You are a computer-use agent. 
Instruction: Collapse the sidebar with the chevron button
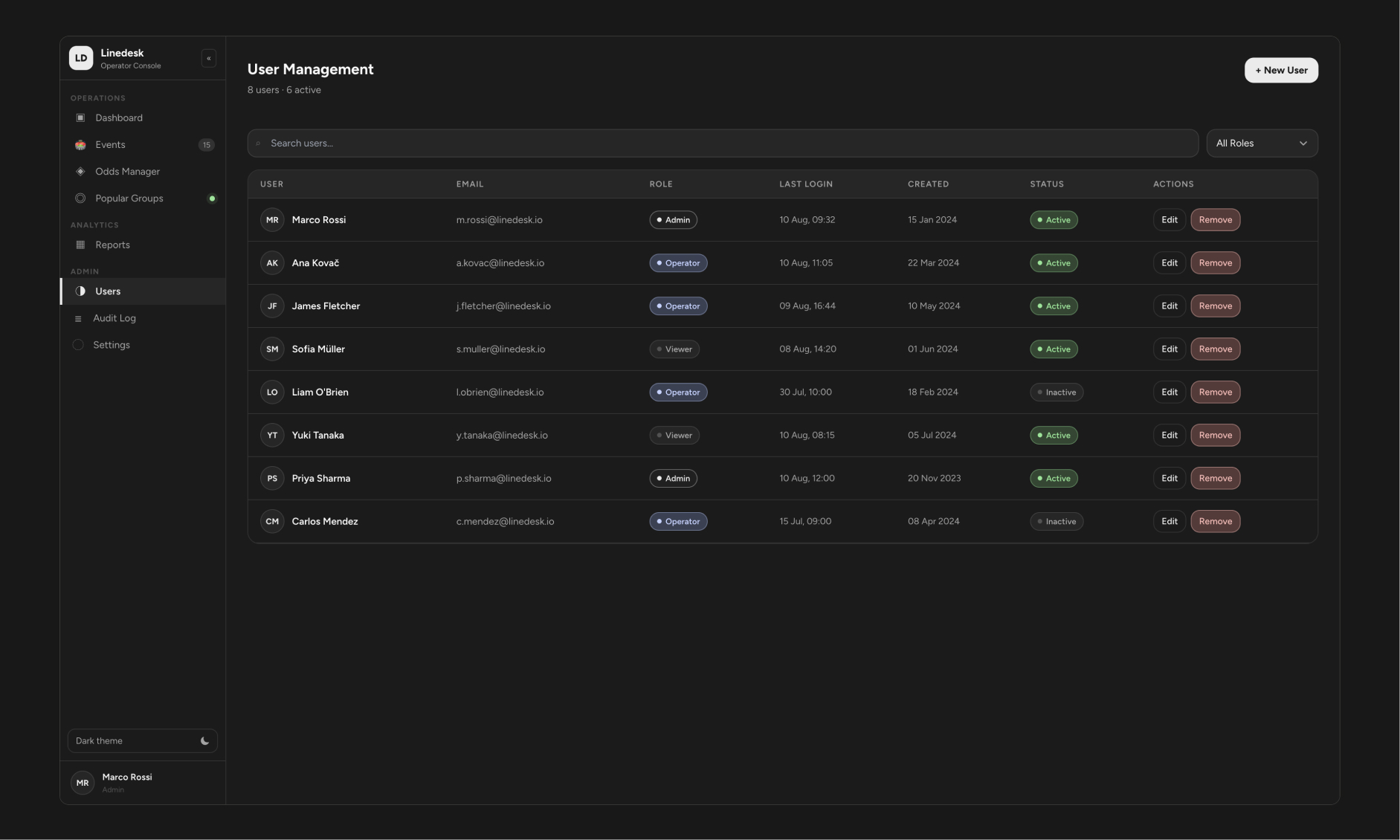click(209, 58)
